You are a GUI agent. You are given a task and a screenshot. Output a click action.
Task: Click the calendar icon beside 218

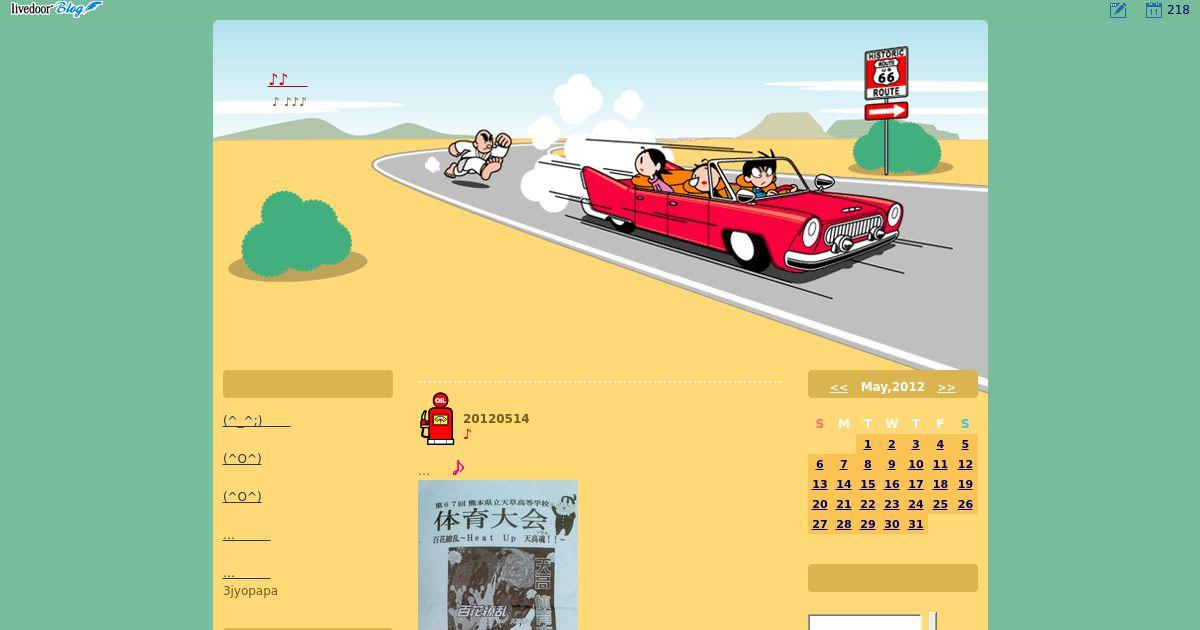[x=1154, y=10]
